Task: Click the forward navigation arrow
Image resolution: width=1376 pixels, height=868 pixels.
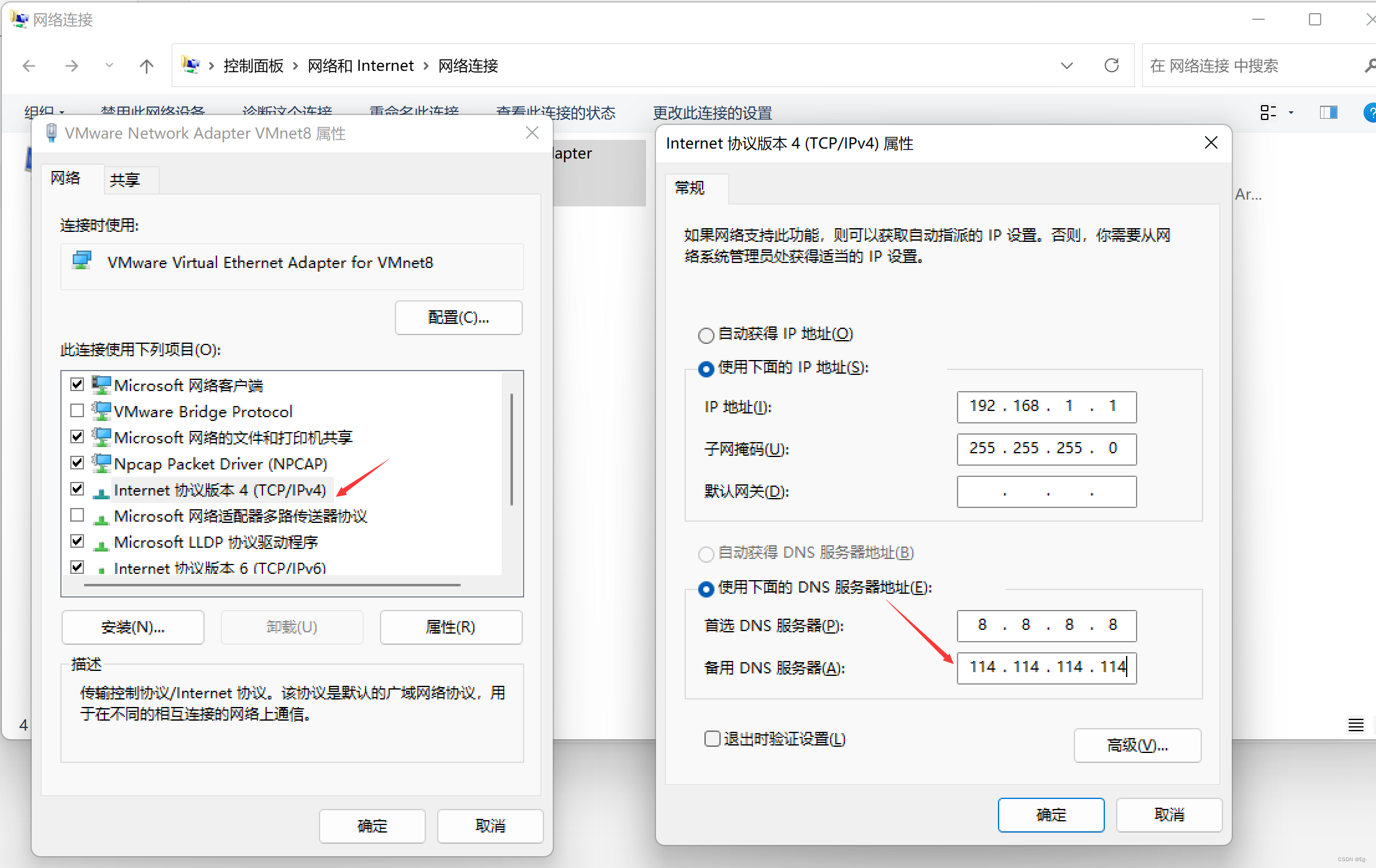Action: pos(72,66)
